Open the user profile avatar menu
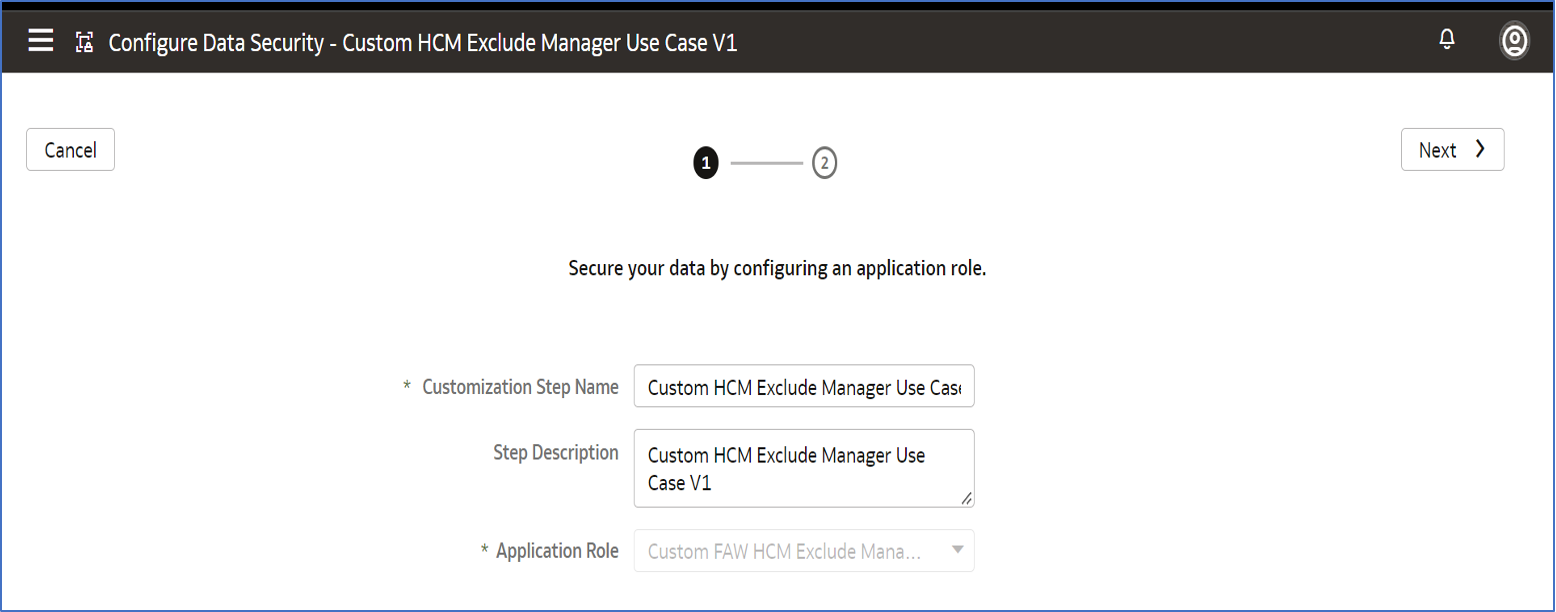Image resolution: width=1556 pixels, height=612 pixels. tap(1514, 41)
